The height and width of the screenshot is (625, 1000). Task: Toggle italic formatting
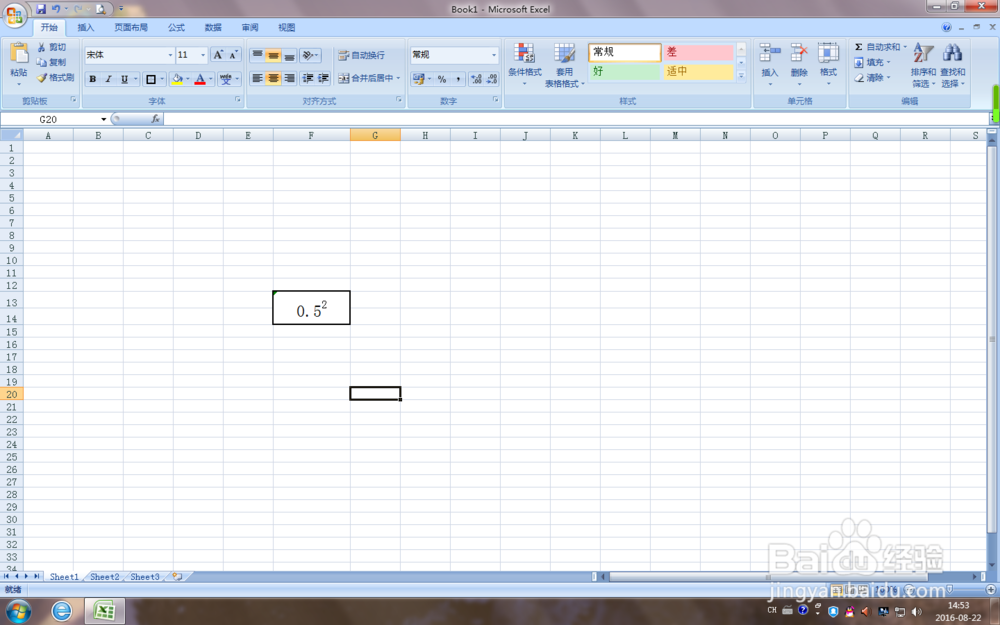pyautogui.click(x=108, y=79)
